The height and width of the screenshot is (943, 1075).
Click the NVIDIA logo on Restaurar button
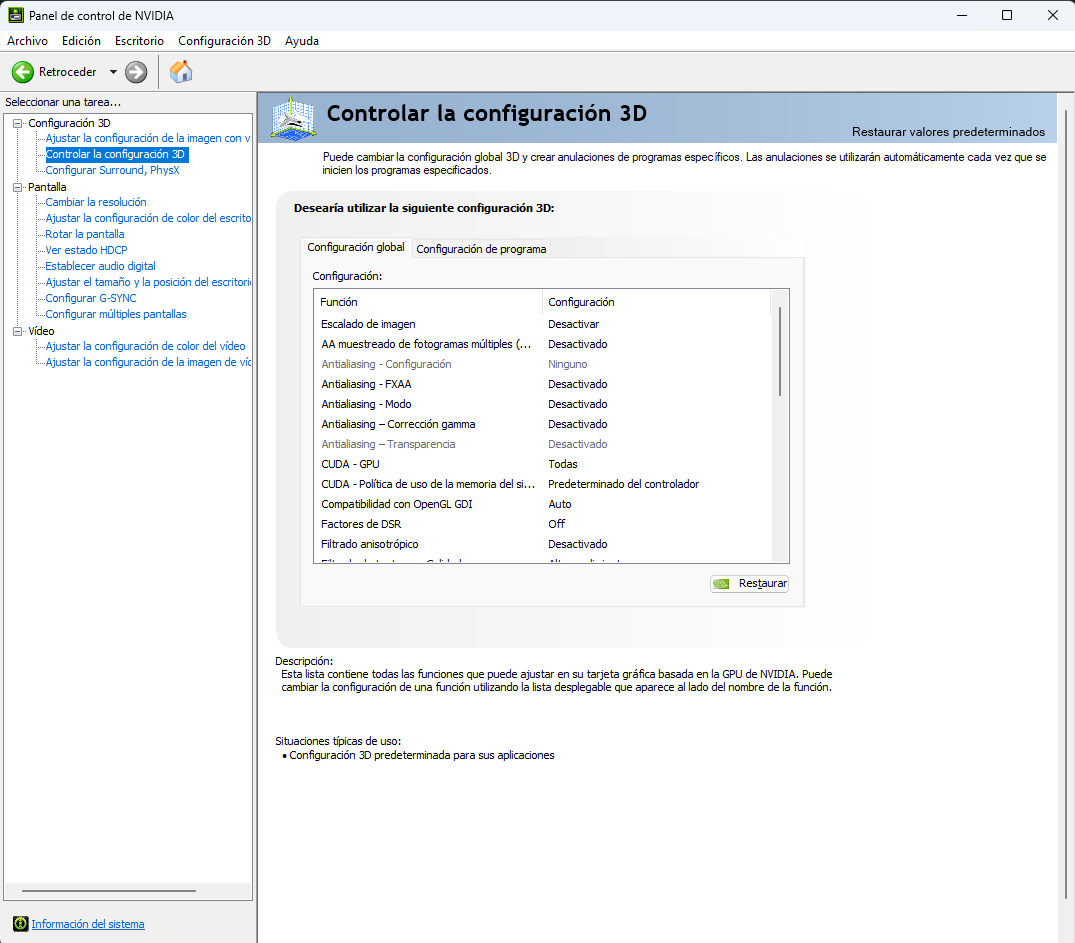721,584
